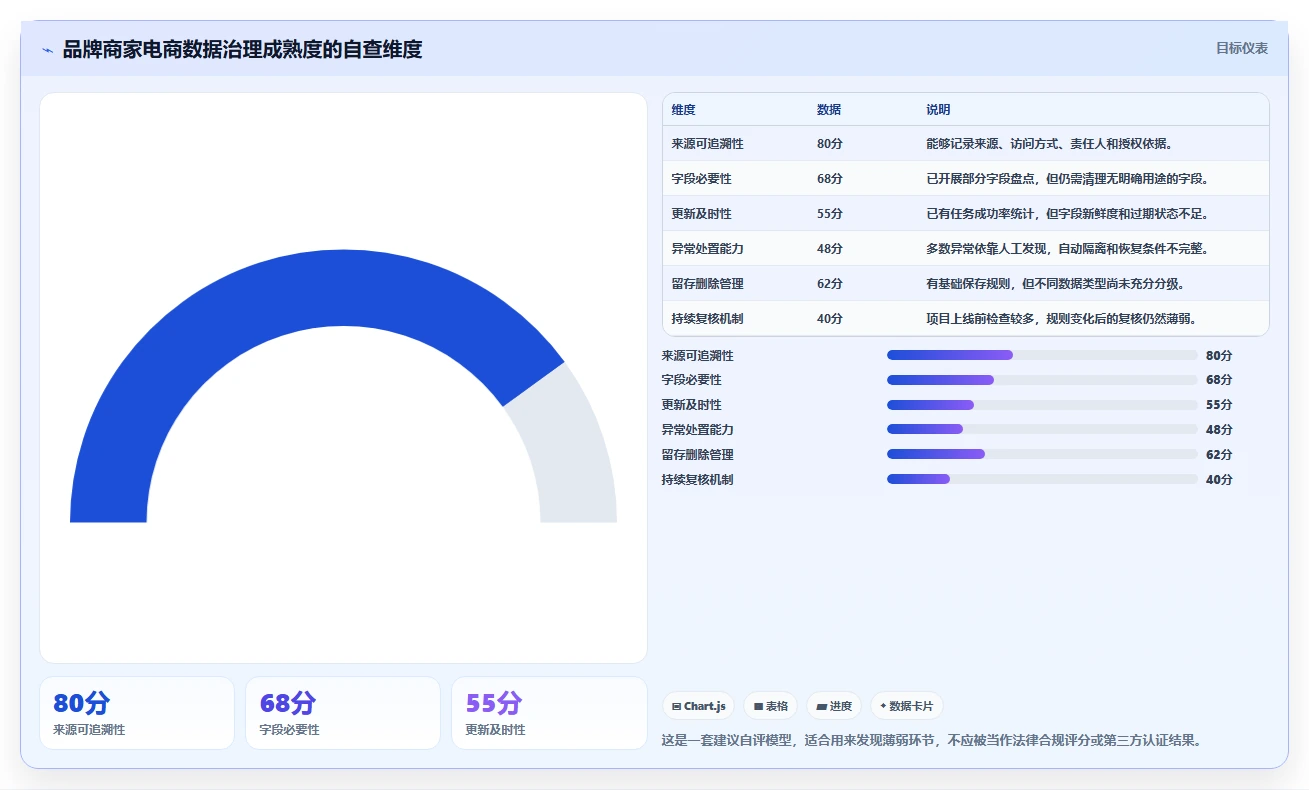Click 字段必要性 label in the progress list

point(692,380)
